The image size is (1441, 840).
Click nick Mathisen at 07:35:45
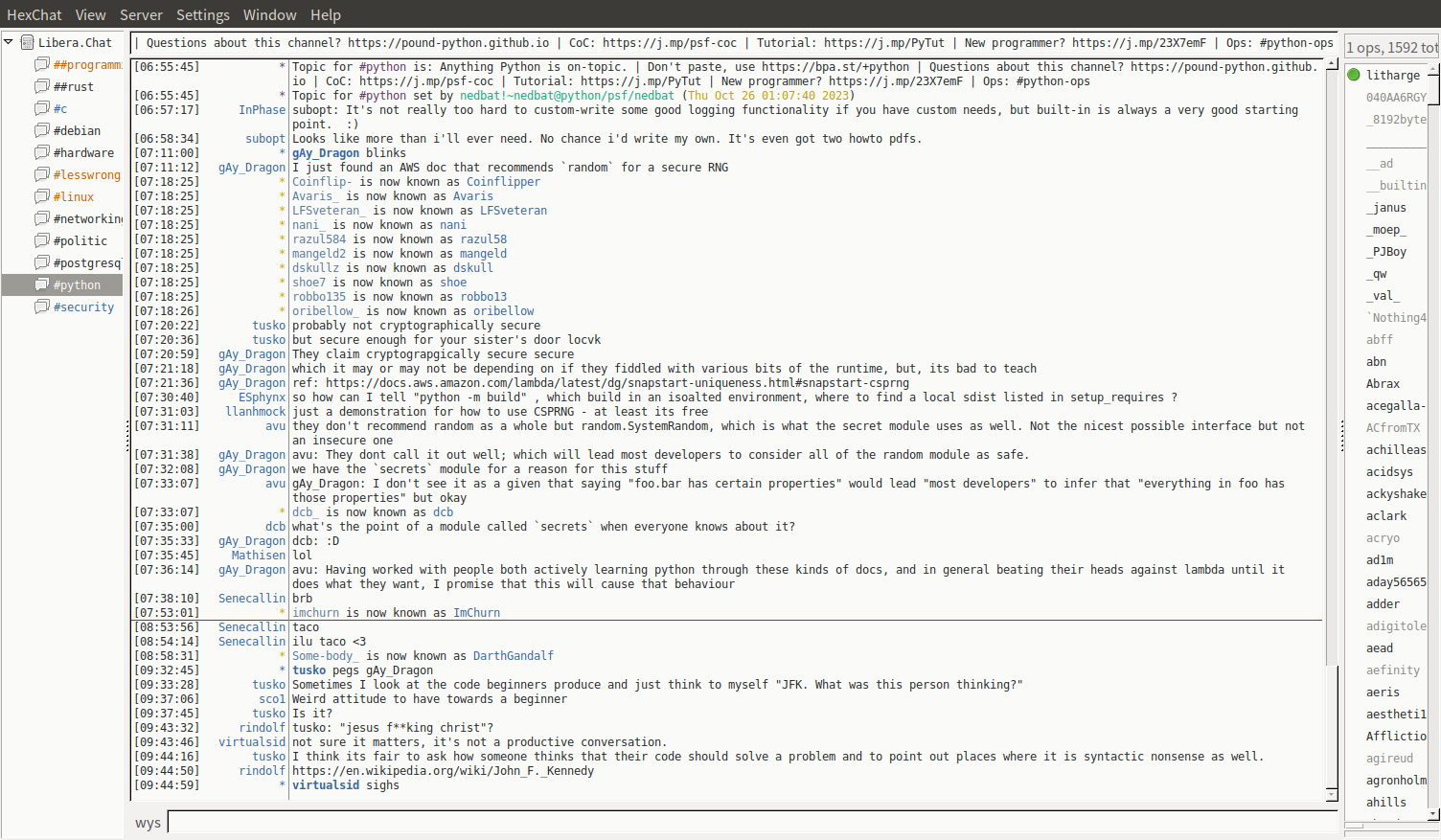[x=259, y=556]
